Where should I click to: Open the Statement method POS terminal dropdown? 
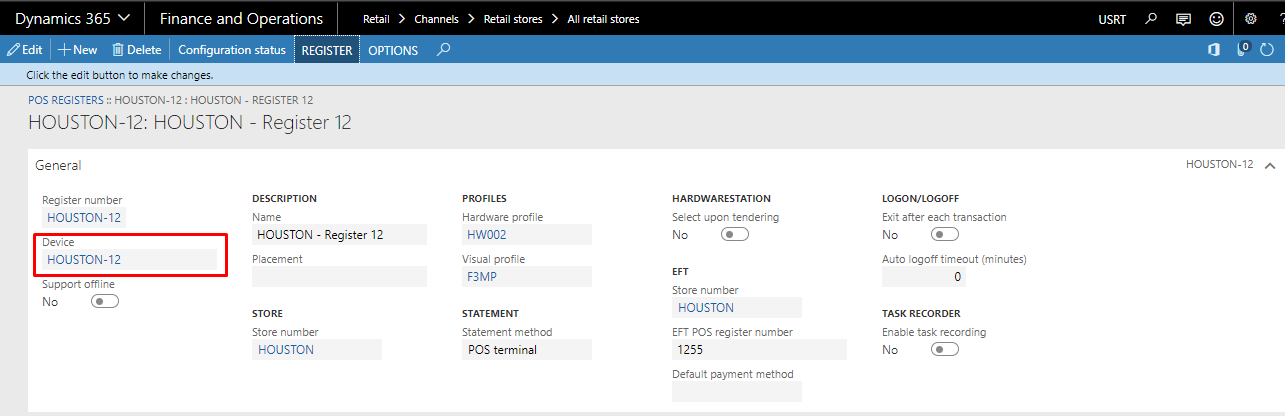pyautogui.click(x=527, y=349)
